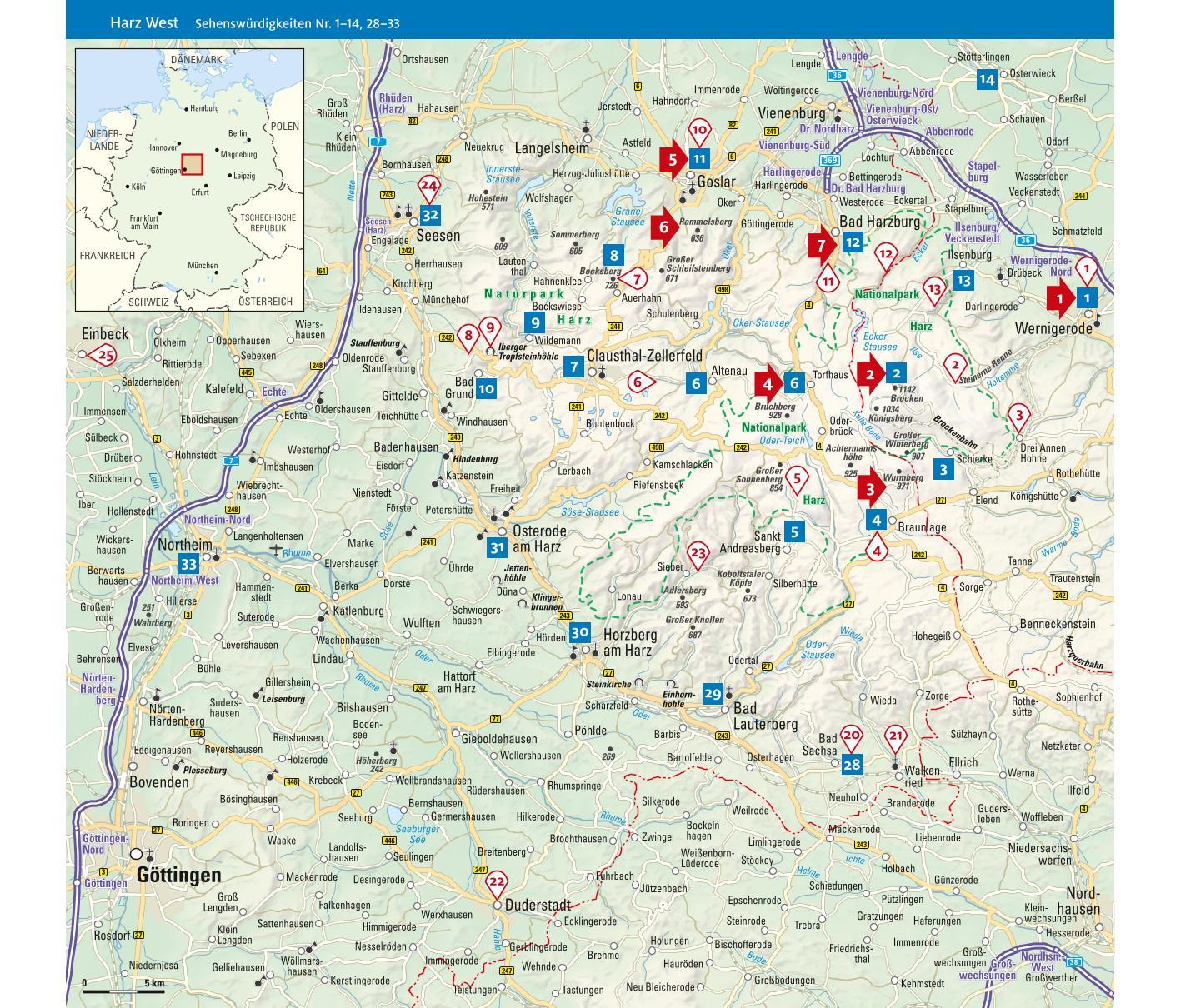The image size is (1181, 1008).
Task: Click blue marker 29 at Bad Lauterberg
Action: [713, 693]
